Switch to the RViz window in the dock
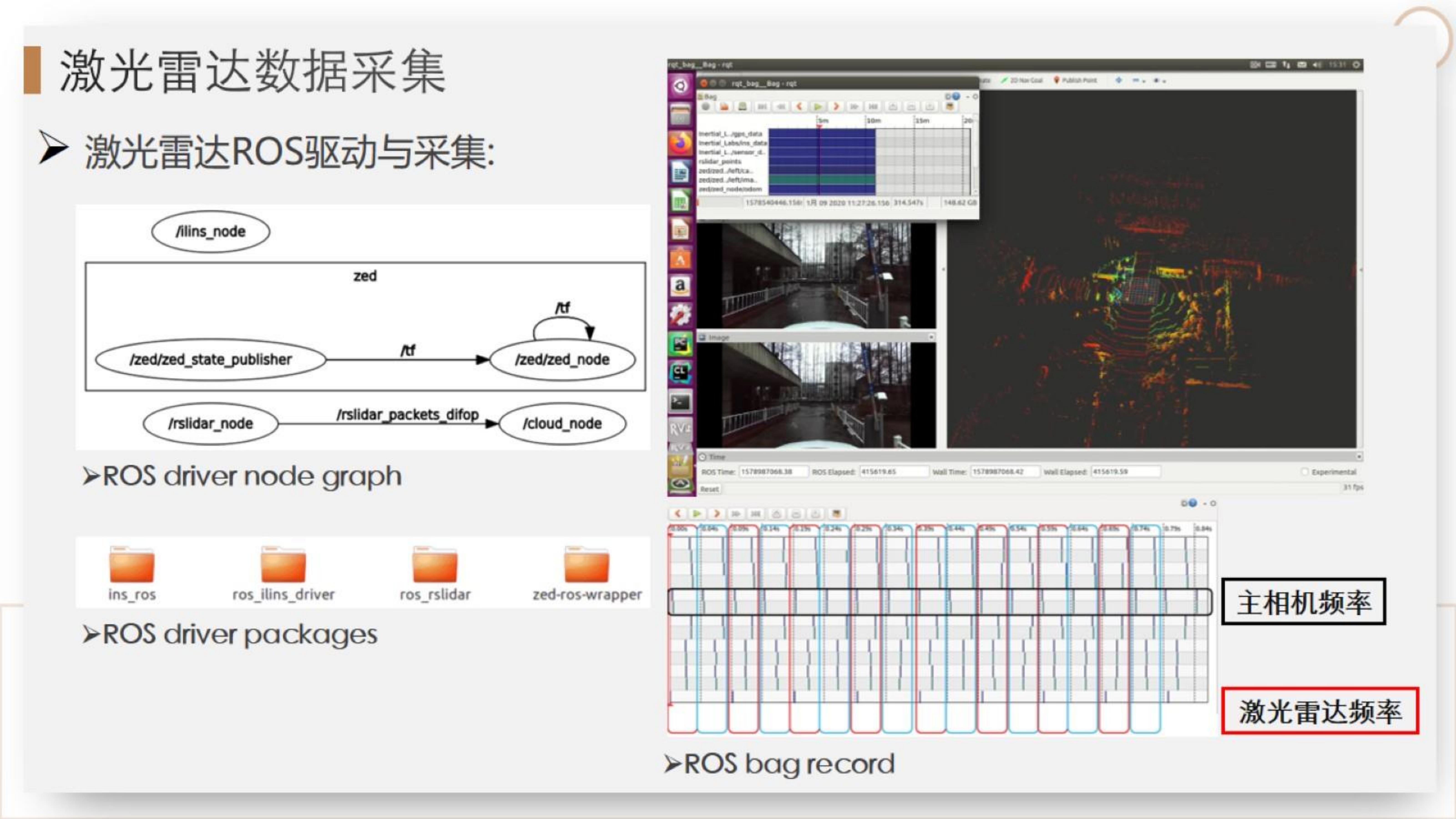1456x819 pixels. click(x=680, y=430)
